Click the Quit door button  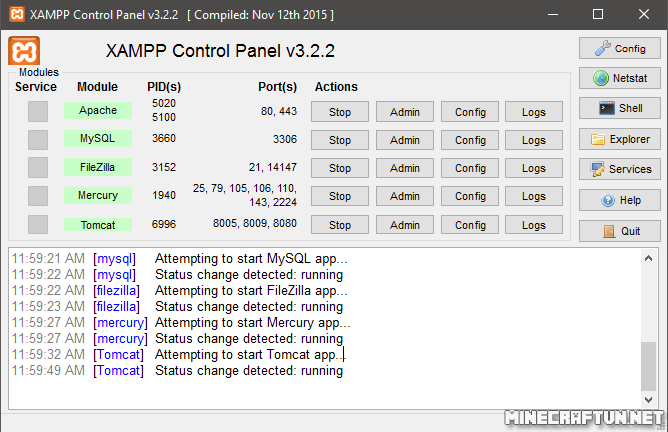click(619, 231)
